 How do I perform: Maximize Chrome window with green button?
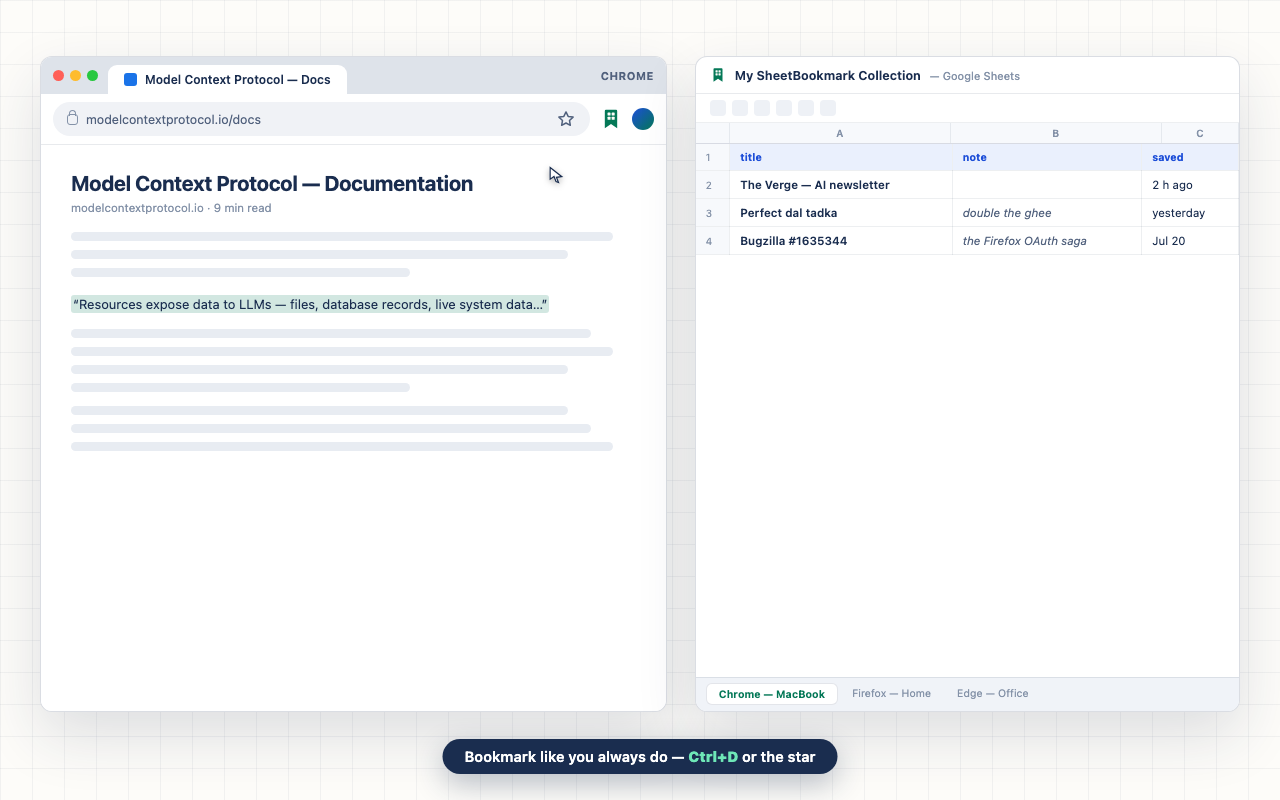[x=93, y=76]
